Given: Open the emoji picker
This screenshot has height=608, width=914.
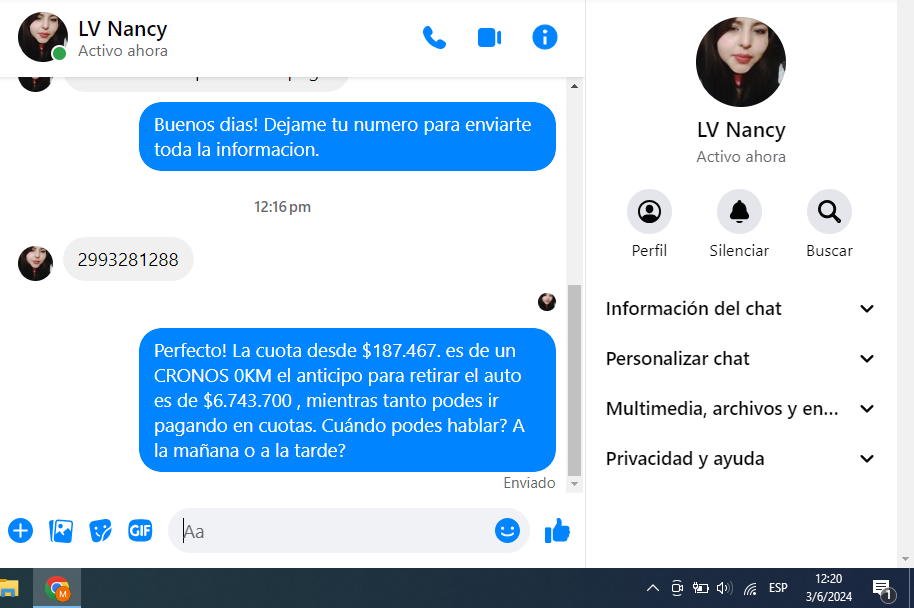Looking at the screenshot, I should coord(507,531).
